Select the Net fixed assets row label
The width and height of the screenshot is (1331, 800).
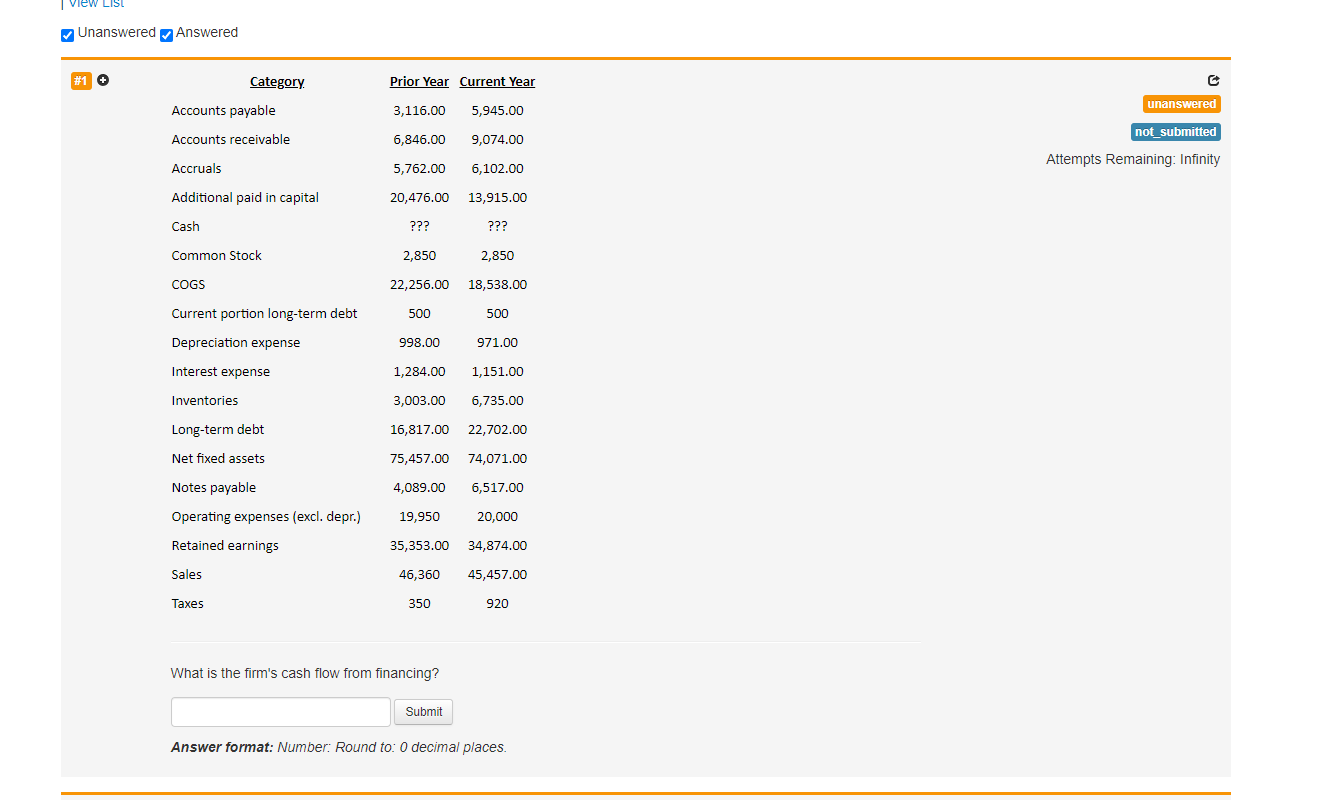coord(218,459)
